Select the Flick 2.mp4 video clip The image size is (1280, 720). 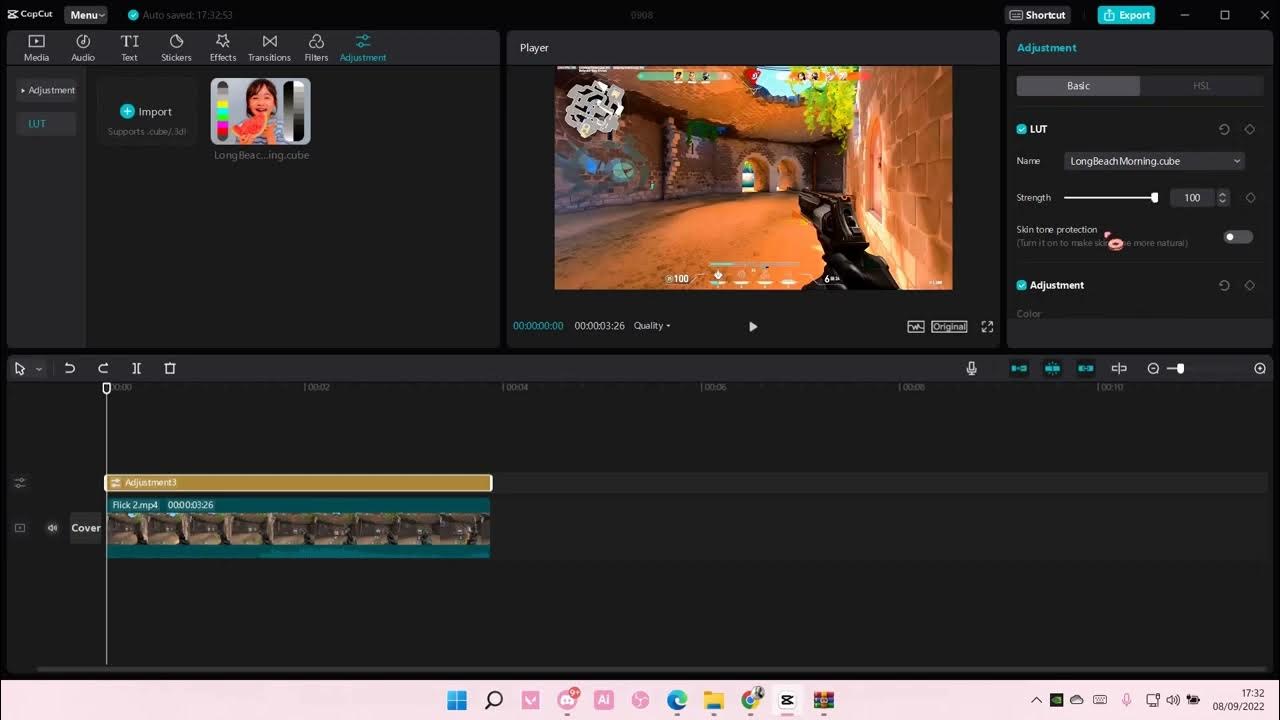[298, 527]
